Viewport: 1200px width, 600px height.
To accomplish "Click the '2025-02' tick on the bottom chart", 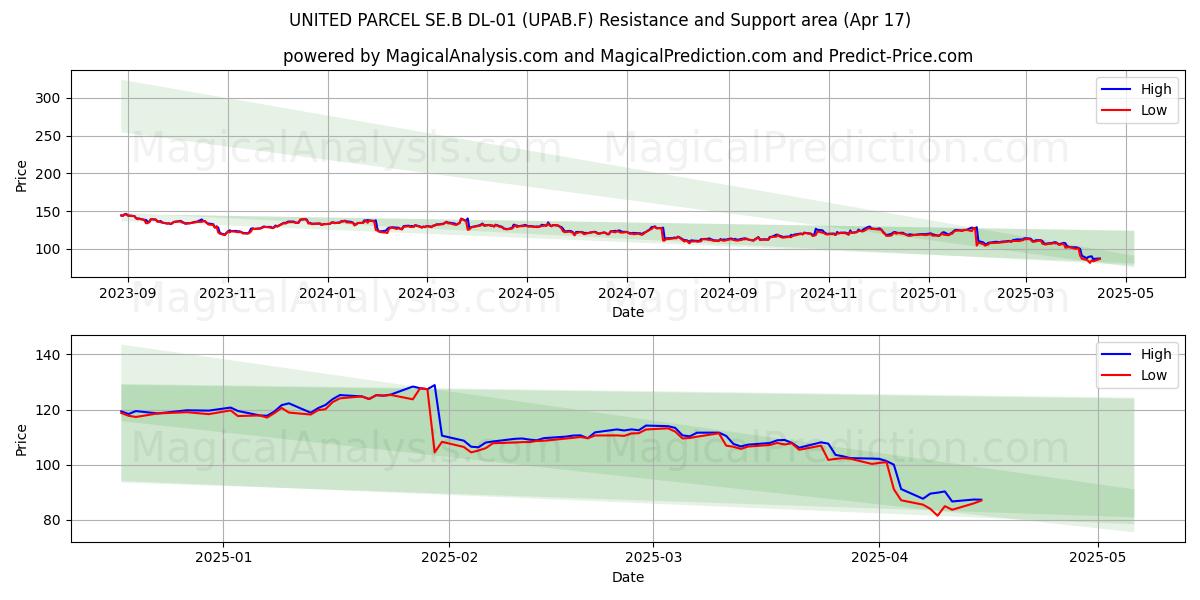I will click(449, 559).
